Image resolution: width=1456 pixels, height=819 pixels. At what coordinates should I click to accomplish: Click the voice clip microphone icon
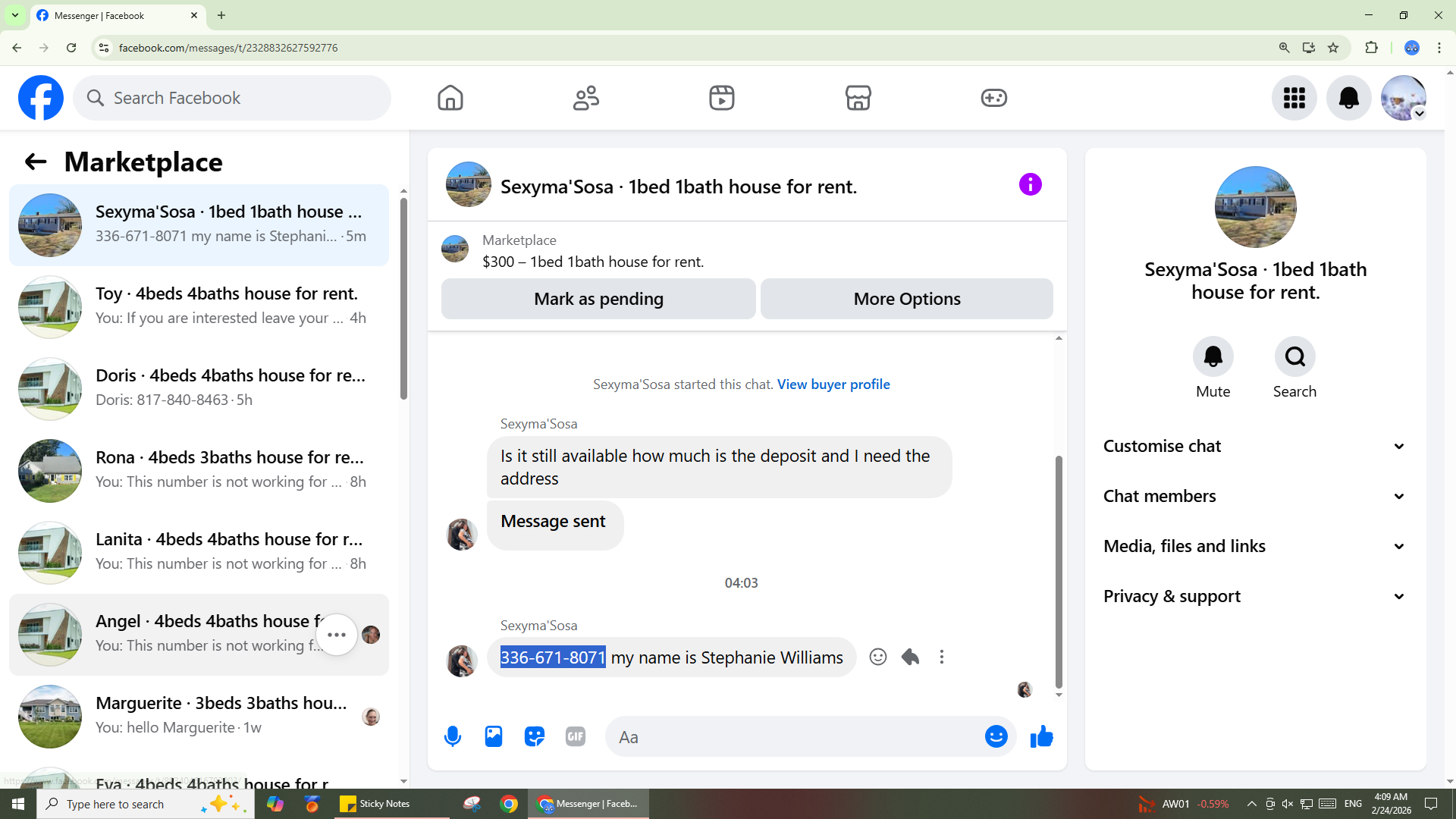pyautogui.click(x=453, y=736)
